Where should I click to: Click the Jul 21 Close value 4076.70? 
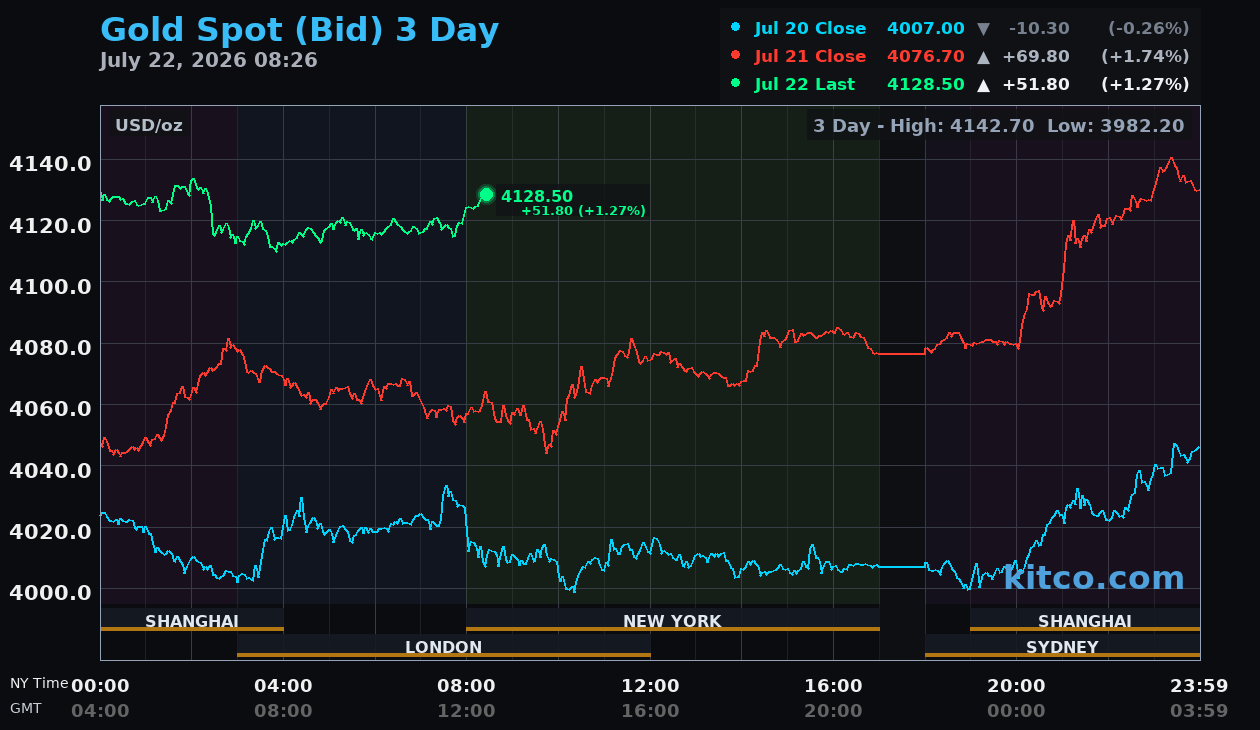coord(926,56)
